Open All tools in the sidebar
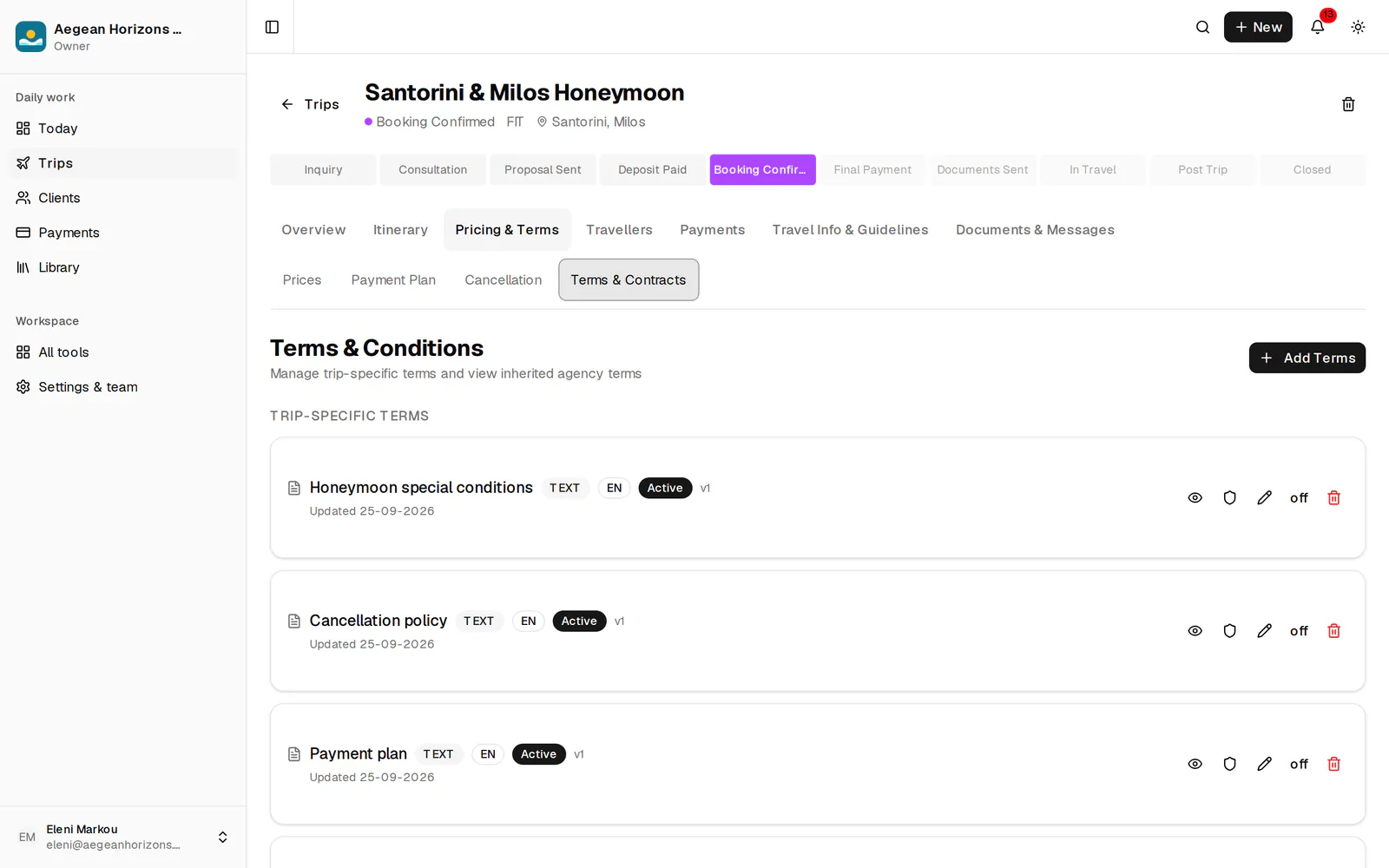The image size is (1389, 868). coord(123,352)
